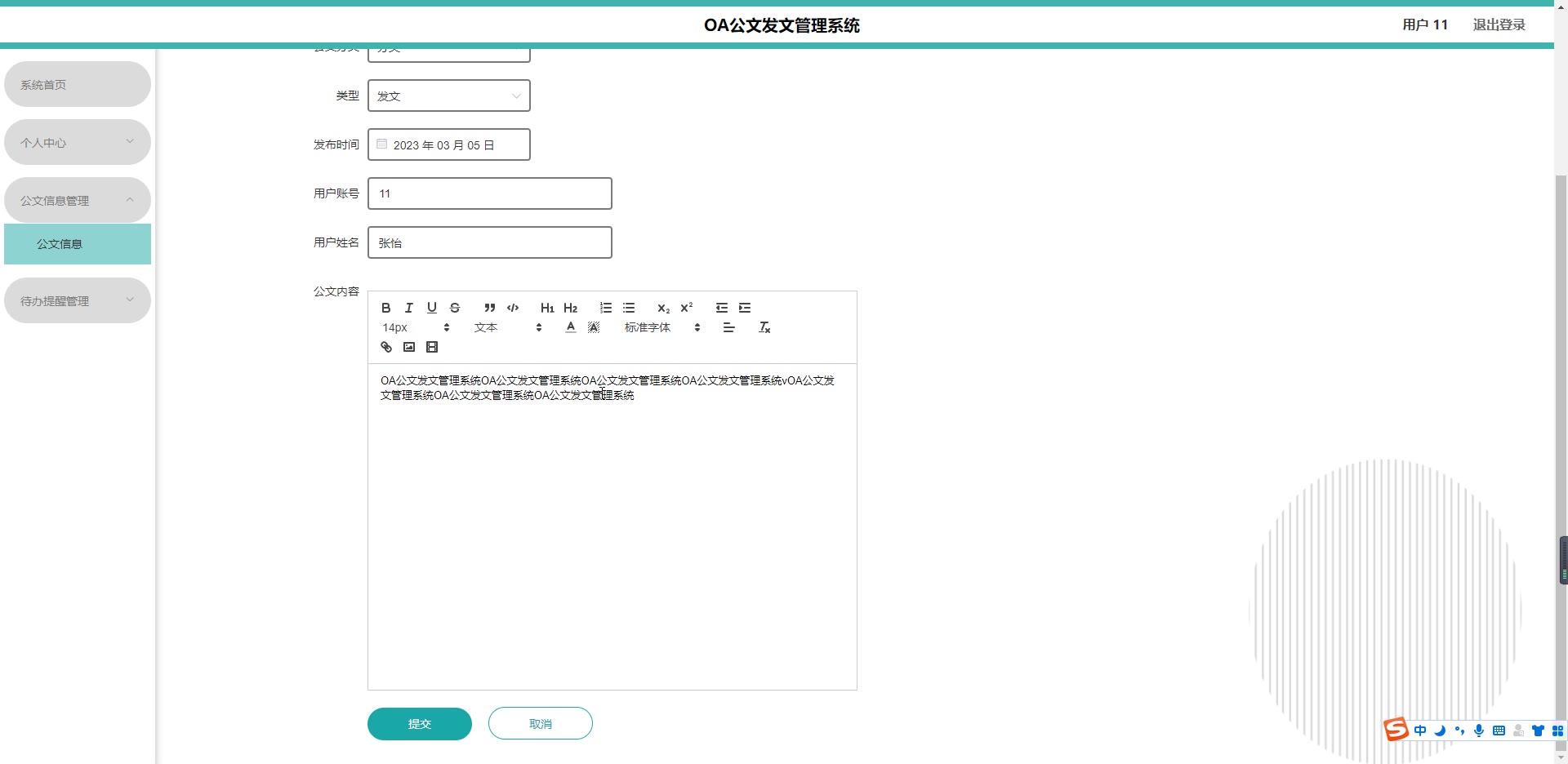Apply Heading 1 style
Image resolution: width=1568 pixels, height=764 pixels.
click(547, 308)
